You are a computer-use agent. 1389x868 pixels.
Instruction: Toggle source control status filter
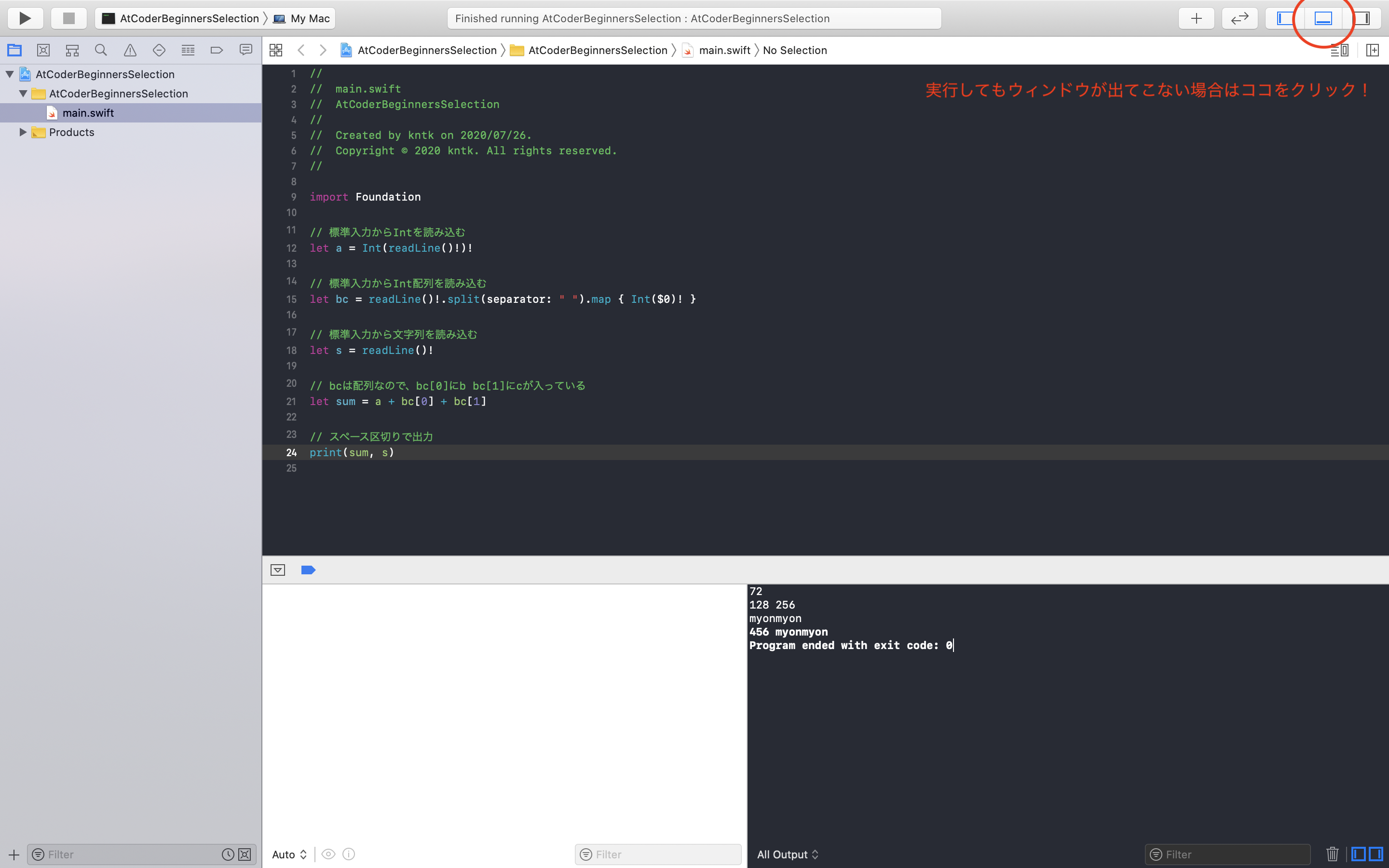pos(245,854)
